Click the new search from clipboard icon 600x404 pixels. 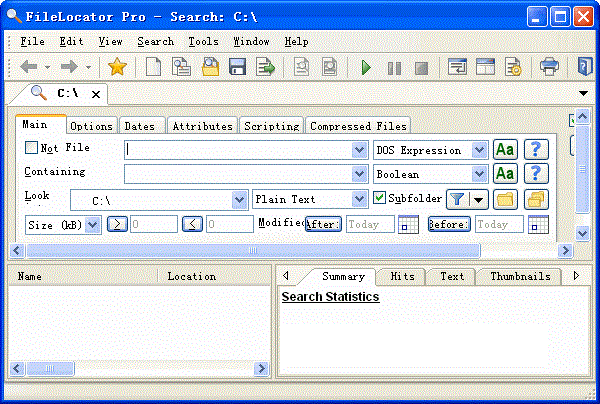click(181, 67)
